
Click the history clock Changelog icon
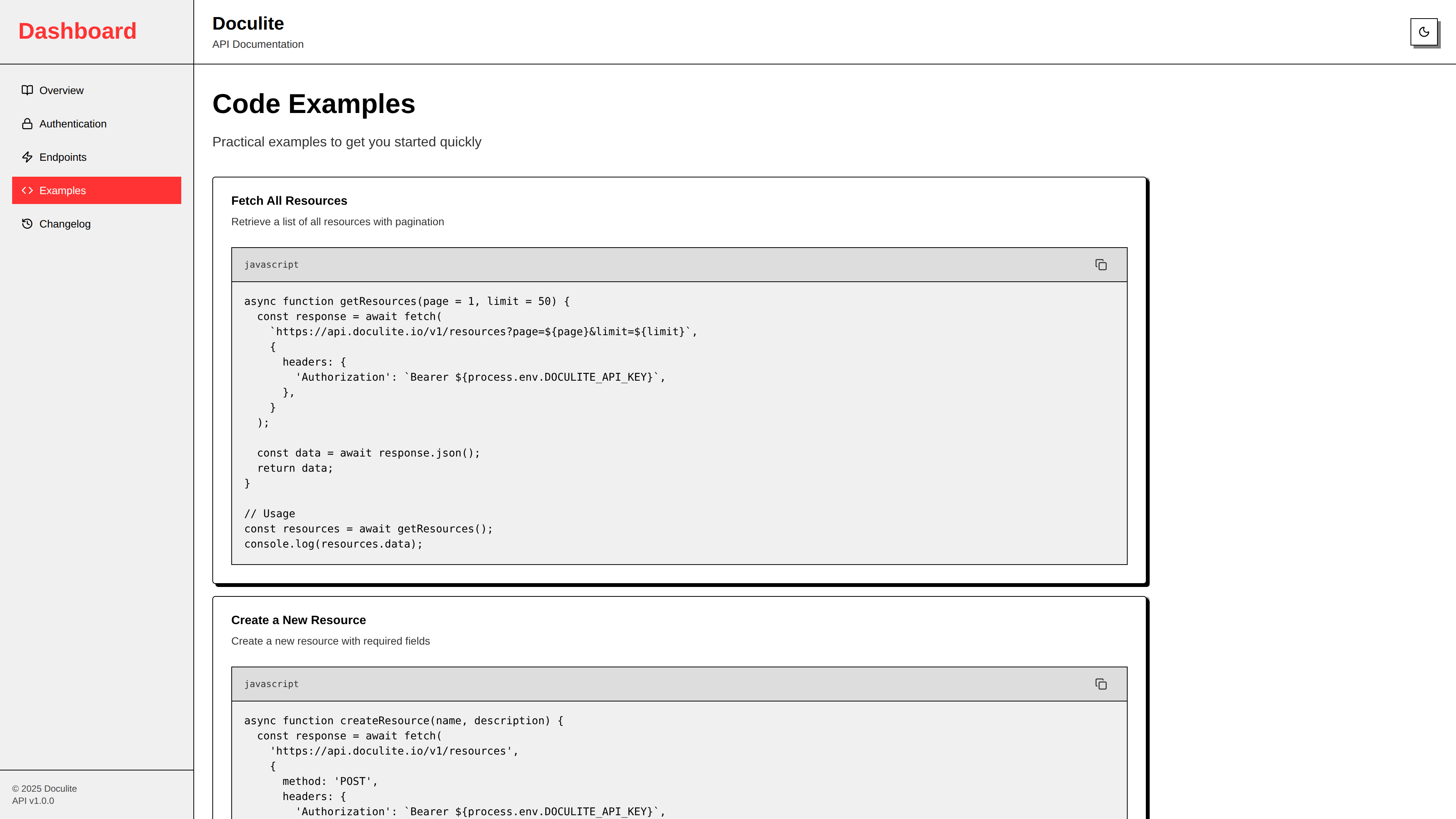(x=27, y=224)
